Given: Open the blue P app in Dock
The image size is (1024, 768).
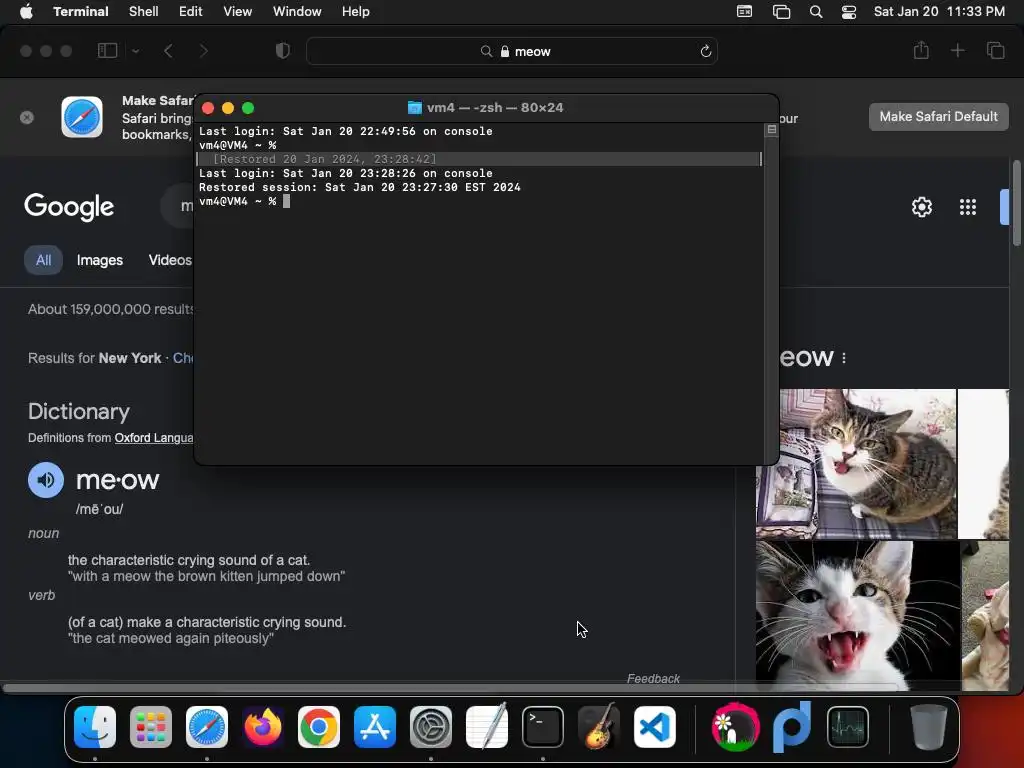Looking at the screenshot, I should point(792,726).
